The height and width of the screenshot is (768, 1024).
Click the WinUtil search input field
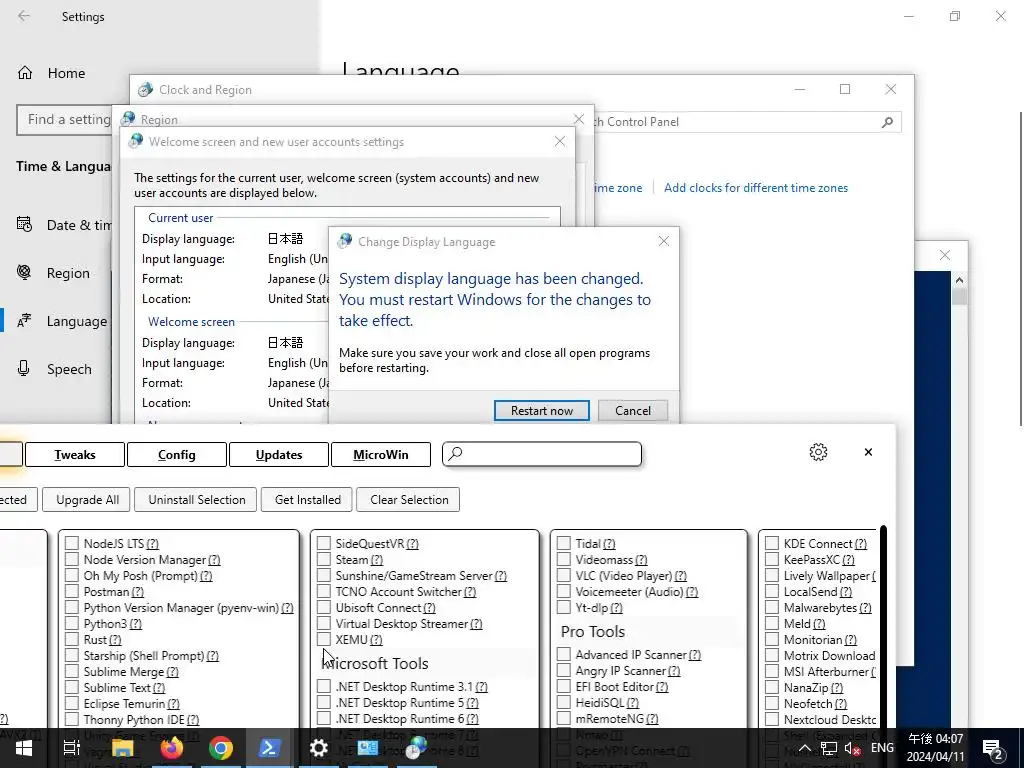tap(542, 454)
